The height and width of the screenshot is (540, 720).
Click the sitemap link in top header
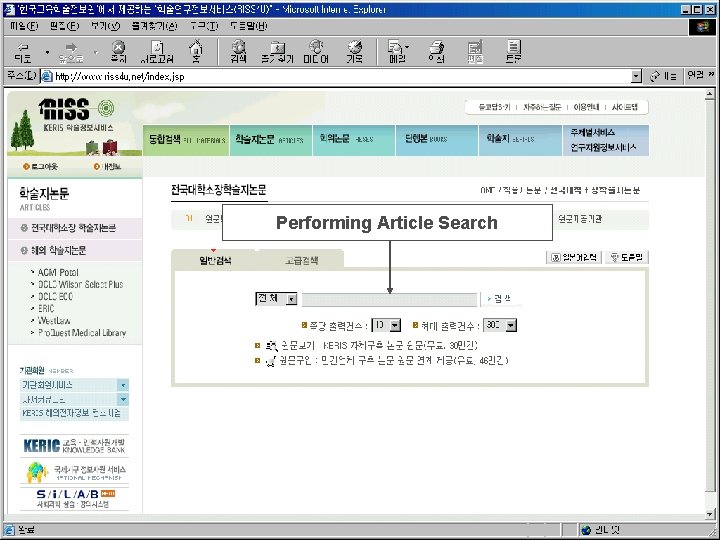tap(625, 107)
